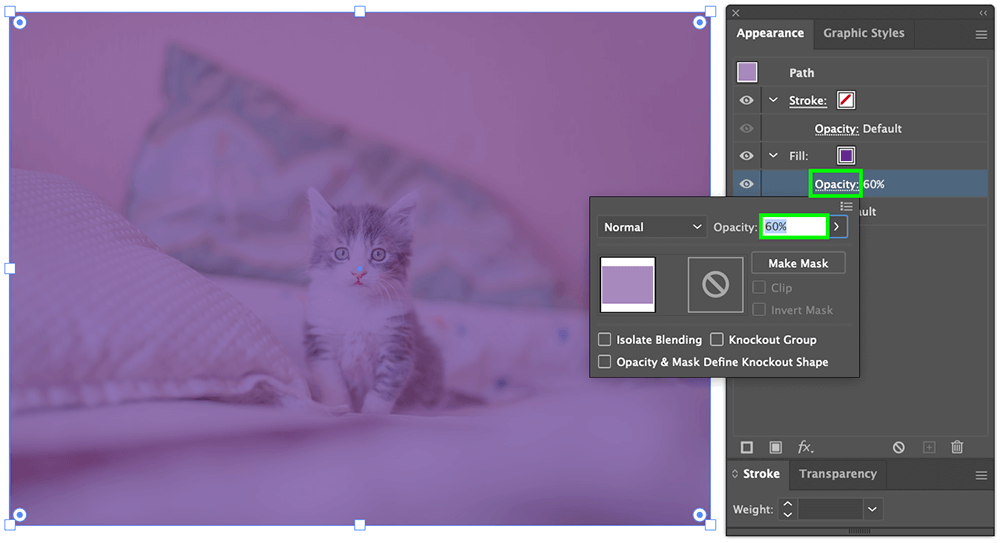Click the Duplicate Selected Item icon
This screenshot has height=543, width=1000.
click(929, 447)
